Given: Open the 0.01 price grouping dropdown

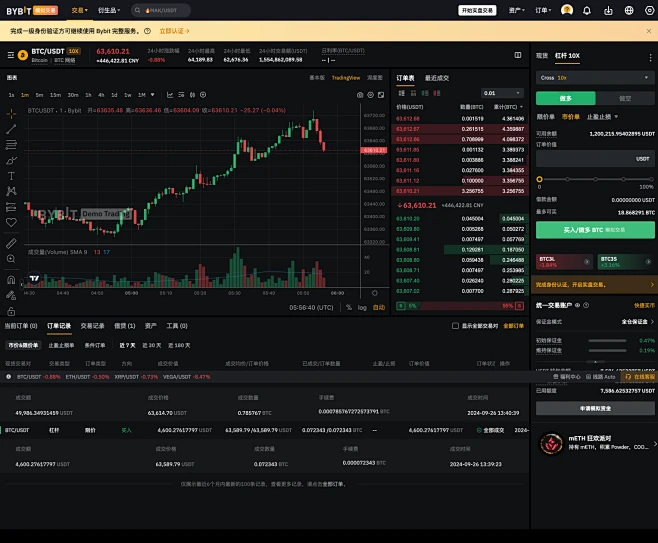Looking at the screenshot, I should click(x=502, y=93).
